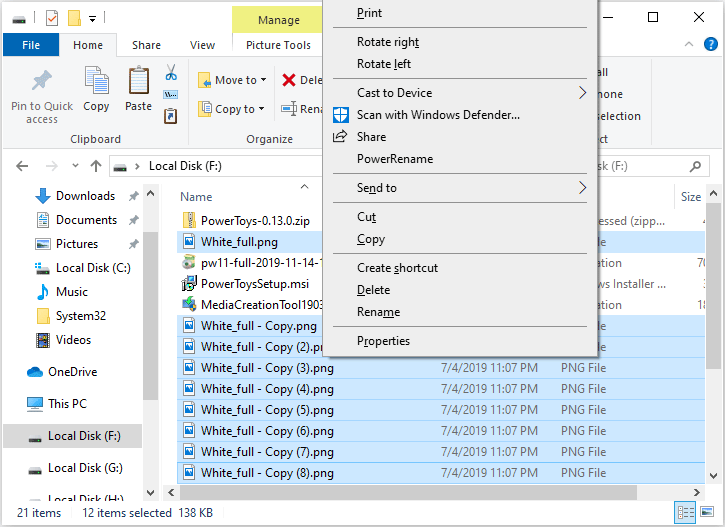Click the Help question mark icon

coord(711,44)
